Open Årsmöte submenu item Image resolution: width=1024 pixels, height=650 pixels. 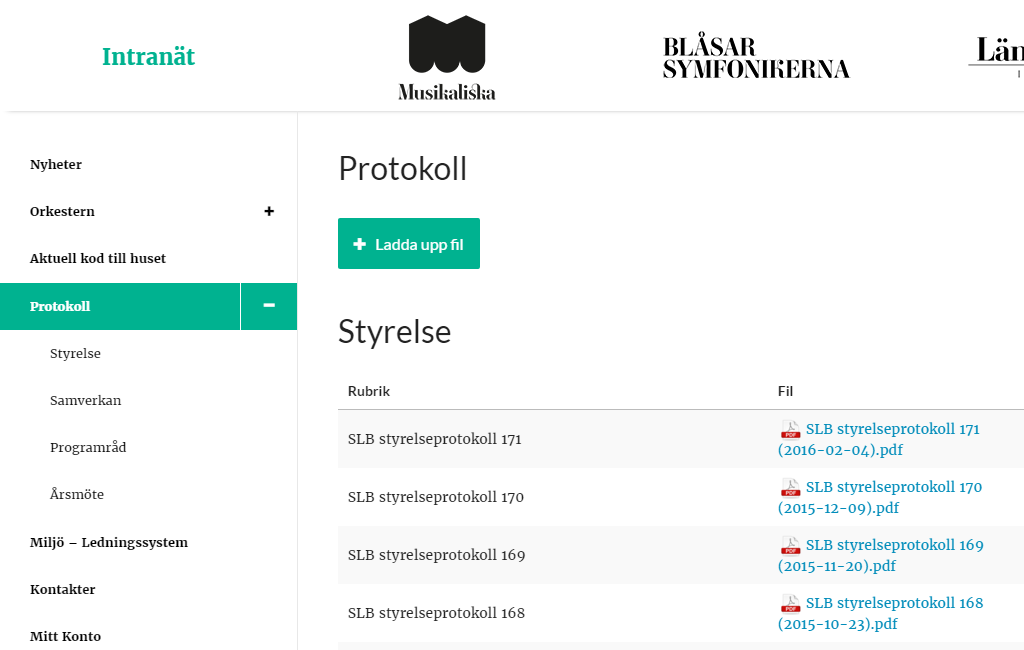(77, 494)
